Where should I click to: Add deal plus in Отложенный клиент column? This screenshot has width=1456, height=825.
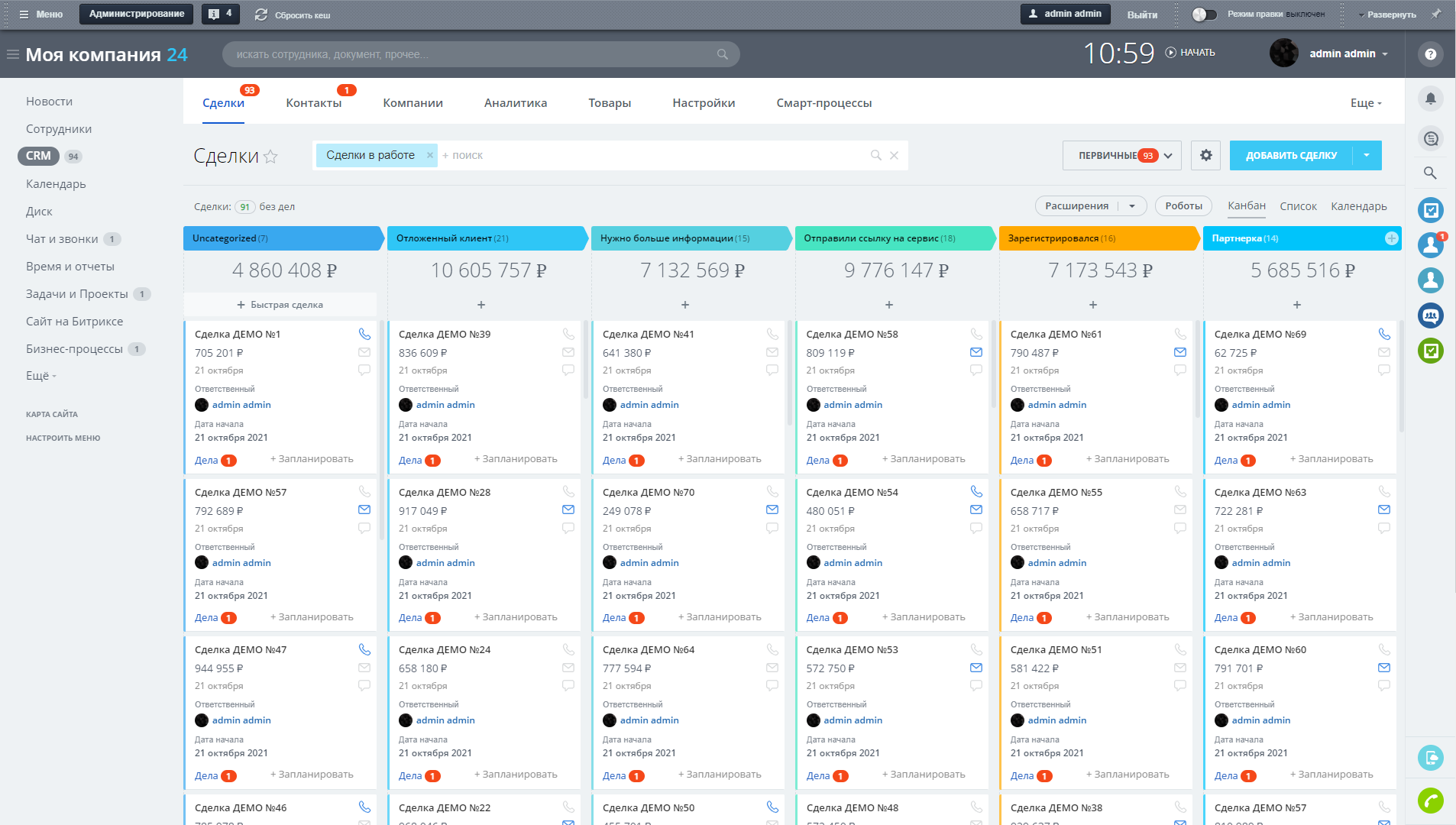click(481, 305)
